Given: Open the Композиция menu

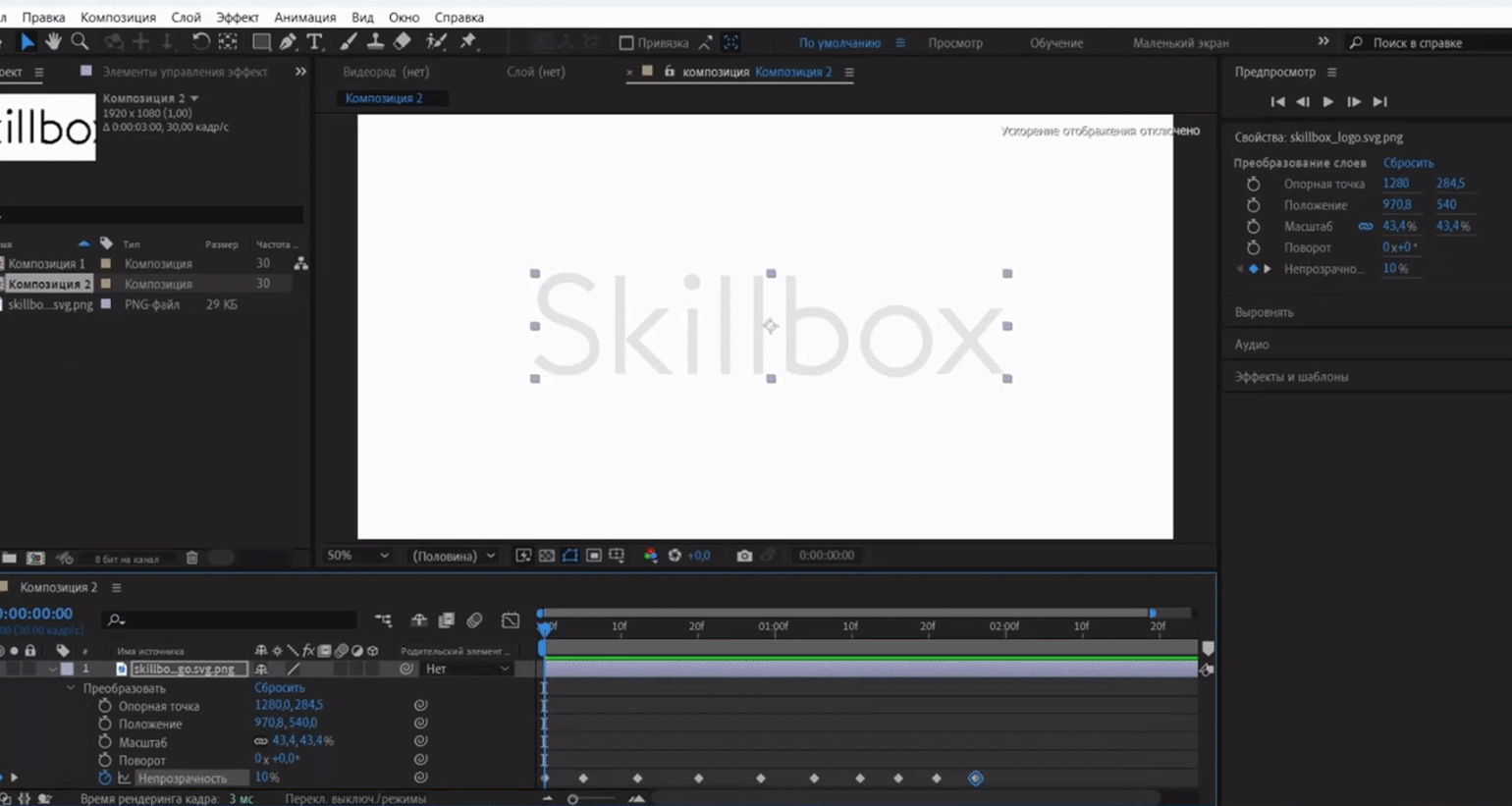Looking at the screenshot, I should 118,17.
